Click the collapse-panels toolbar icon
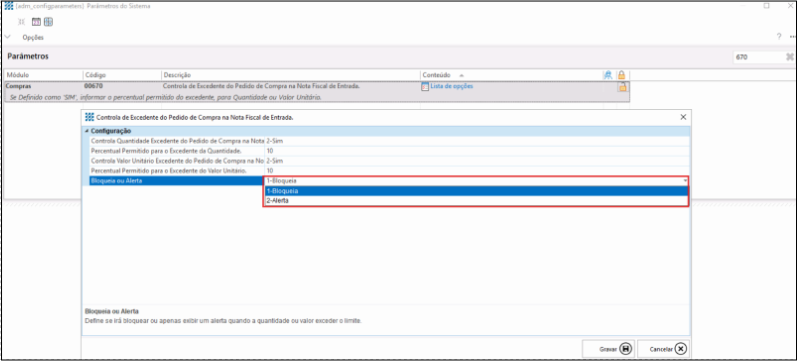The width and height of the screenshot is (797, 361). point(21,22)
